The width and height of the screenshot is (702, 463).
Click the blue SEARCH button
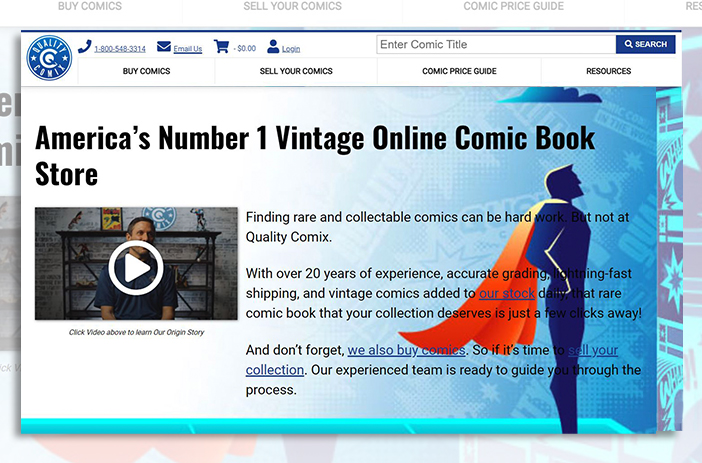[x=646, y=44]
